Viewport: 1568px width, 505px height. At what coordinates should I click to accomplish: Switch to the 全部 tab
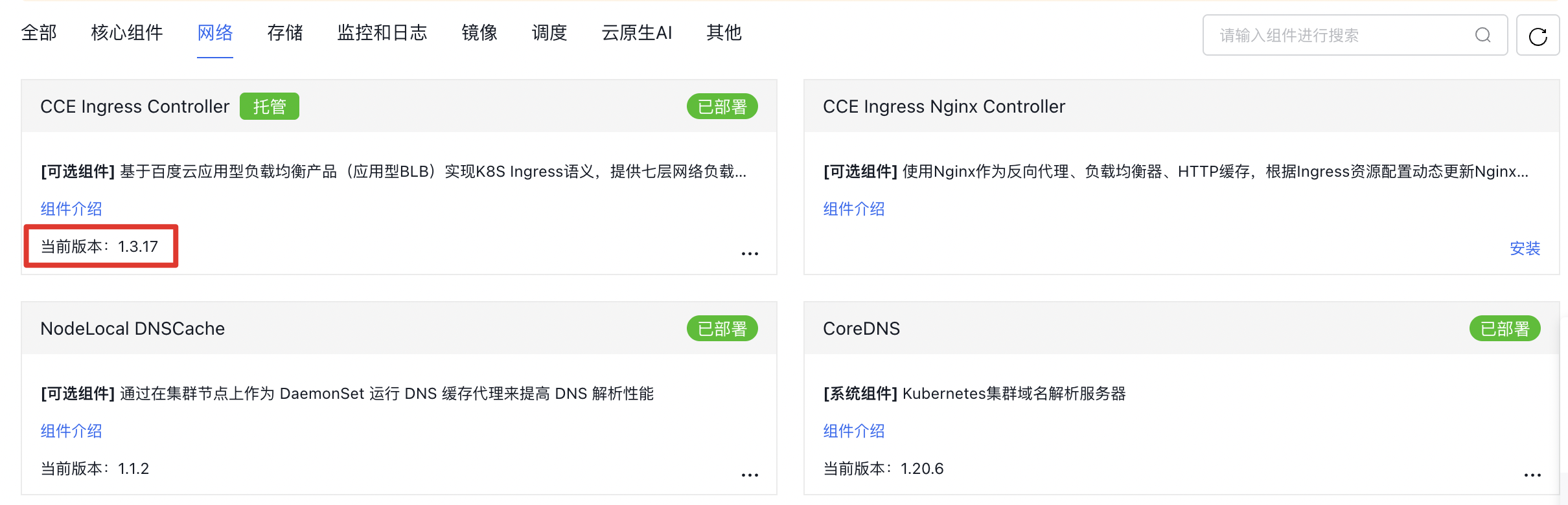39,32
